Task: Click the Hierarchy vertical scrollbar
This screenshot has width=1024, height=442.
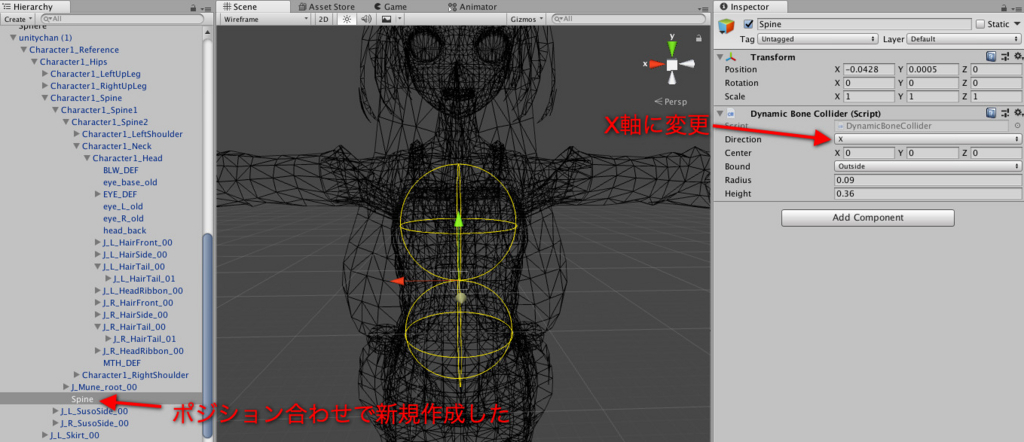Action: pos(208,336)
